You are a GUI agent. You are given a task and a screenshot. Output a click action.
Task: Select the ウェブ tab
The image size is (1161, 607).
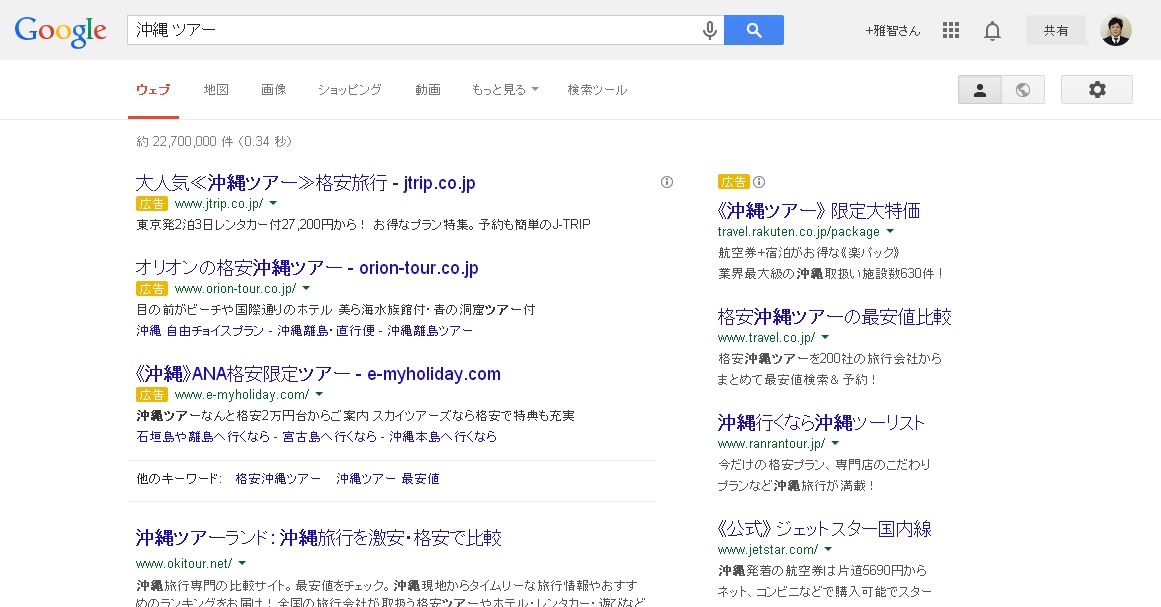pyautogui.click(x=153, y=90)
